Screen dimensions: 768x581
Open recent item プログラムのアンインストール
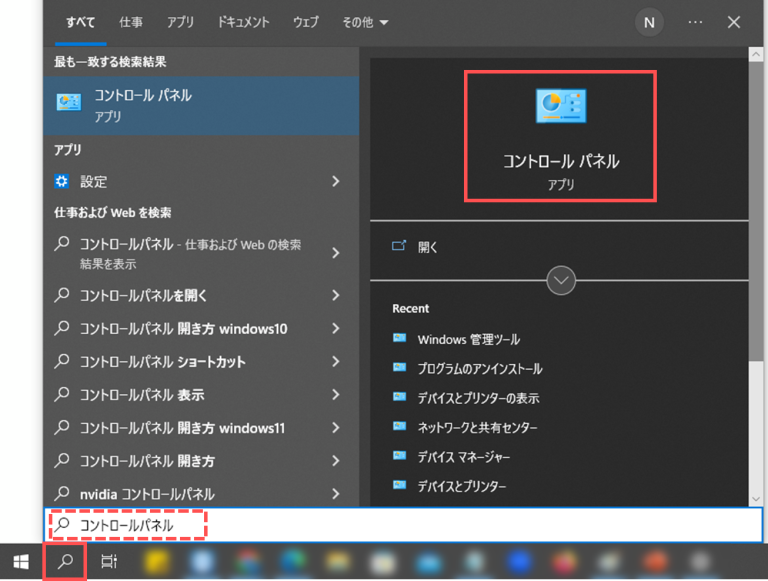point(480,368)
